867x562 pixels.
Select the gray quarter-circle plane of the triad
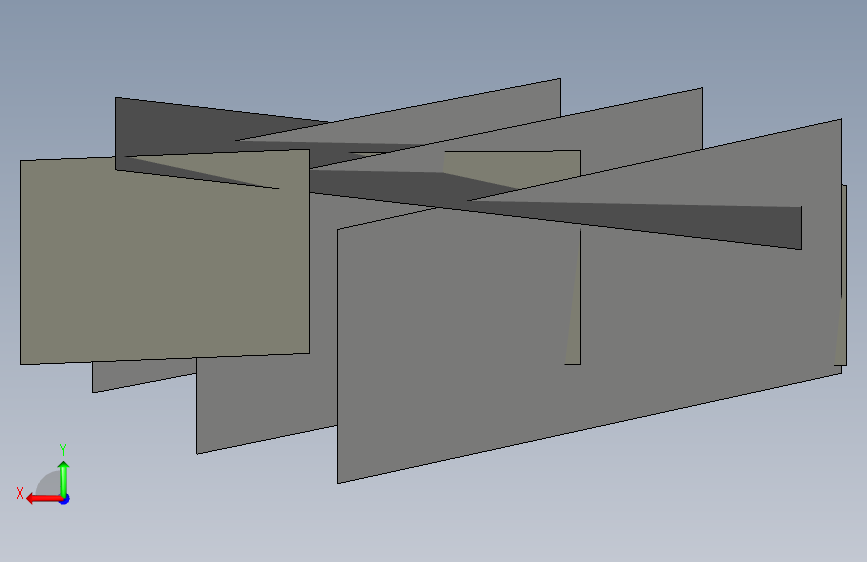point(49,484)
